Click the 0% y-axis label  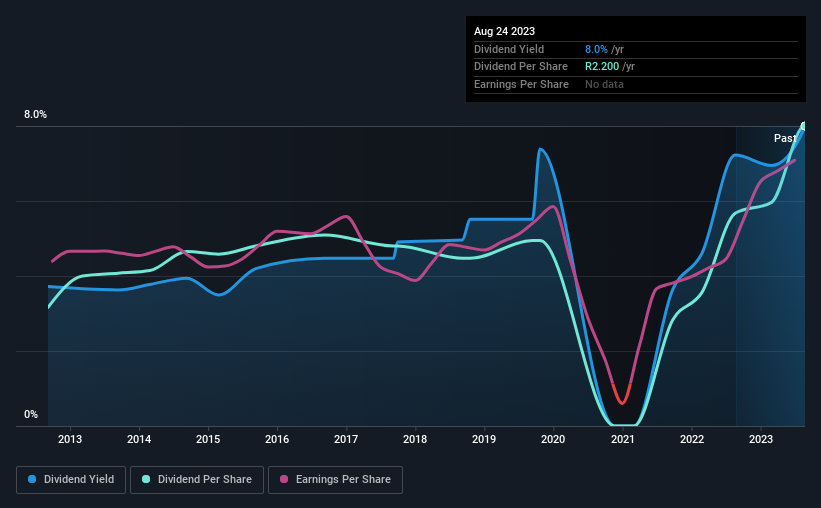(31, 415)
